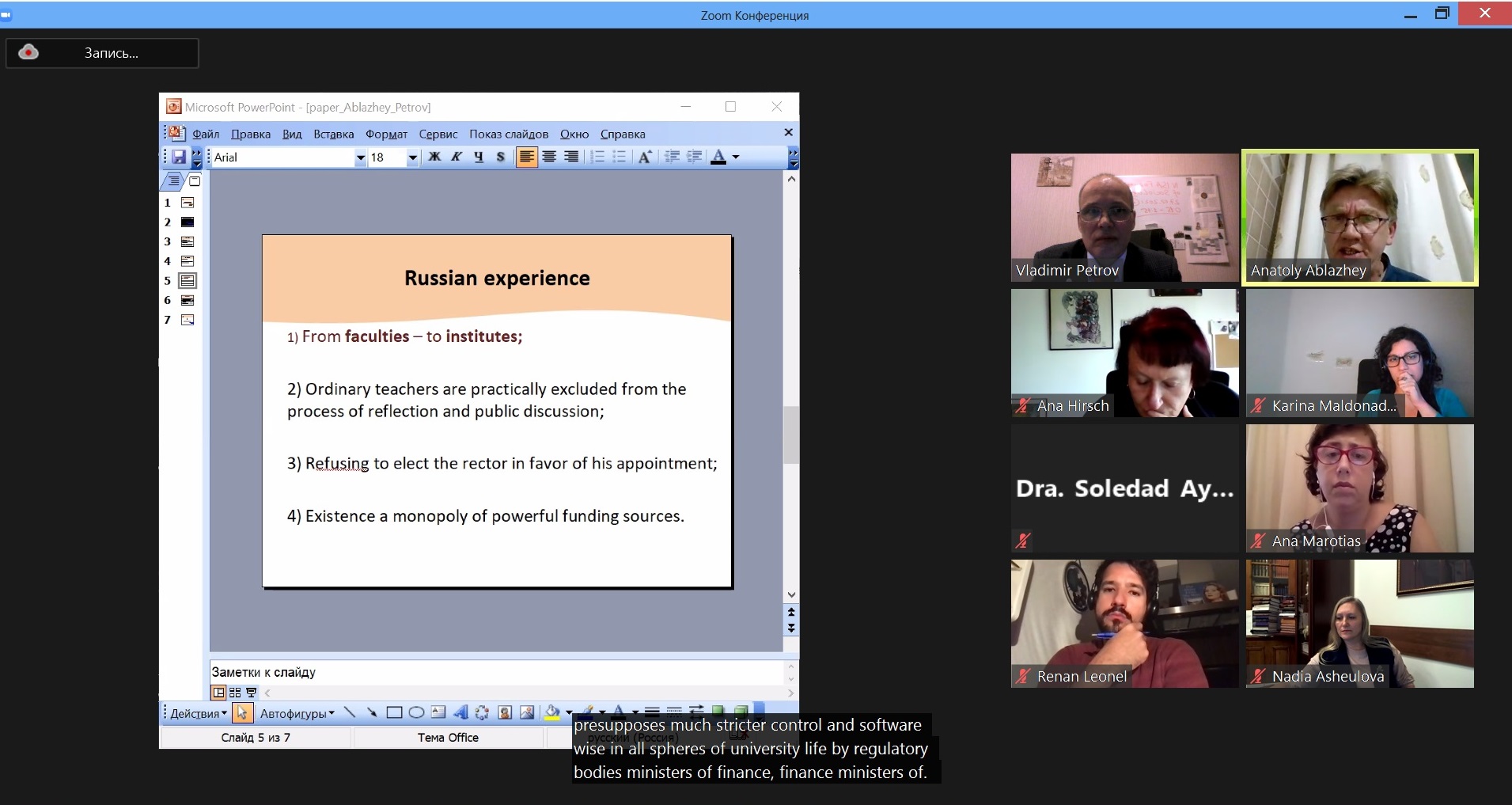Toggle underline (Ч) formatting

[x=479, y=158]
